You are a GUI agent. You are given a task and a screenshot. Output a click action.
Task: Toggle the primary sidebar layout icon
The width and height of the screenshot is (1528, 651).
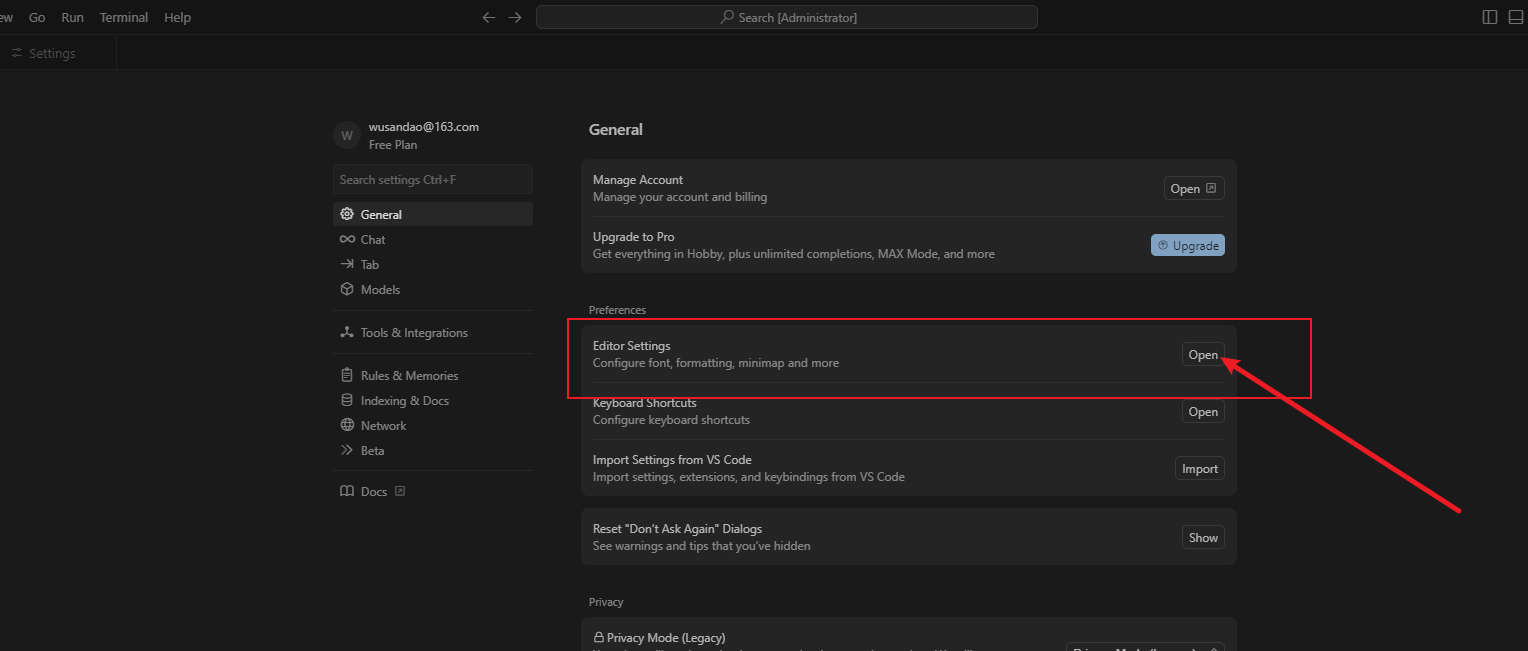1490,17
